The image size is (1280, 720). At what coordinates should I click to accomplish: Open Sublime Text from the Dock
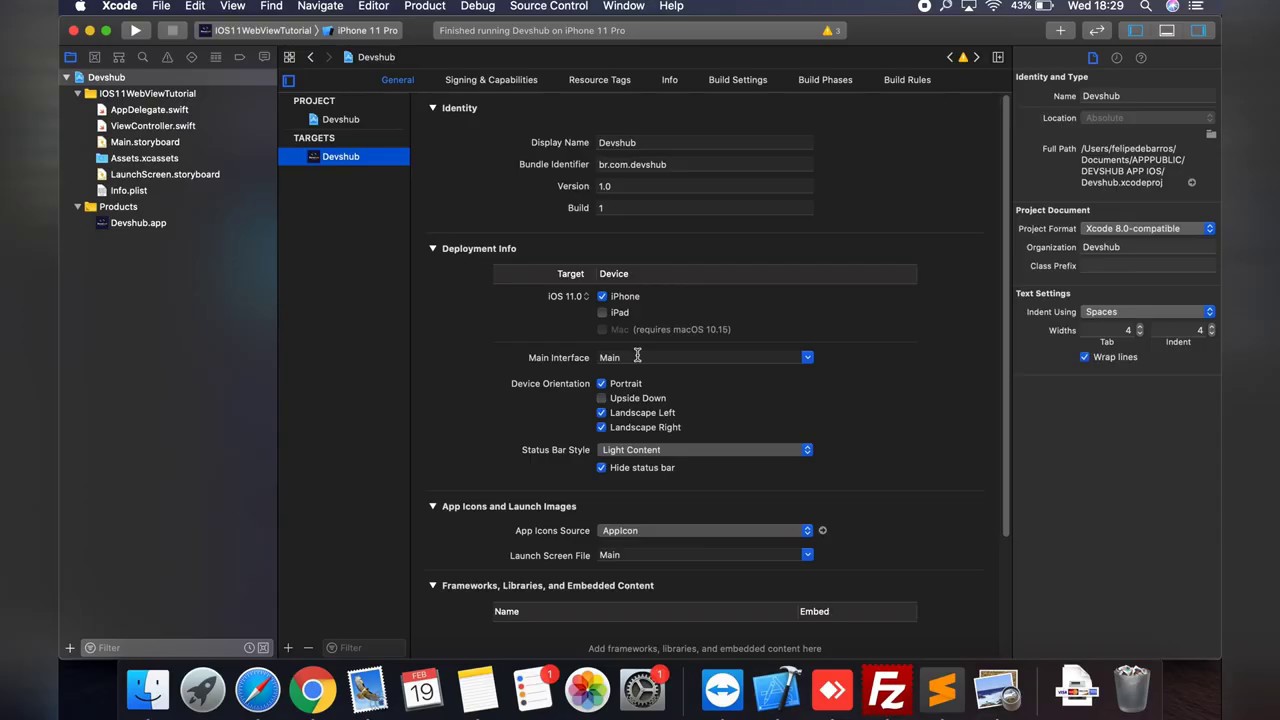click(x=942, y=690)
